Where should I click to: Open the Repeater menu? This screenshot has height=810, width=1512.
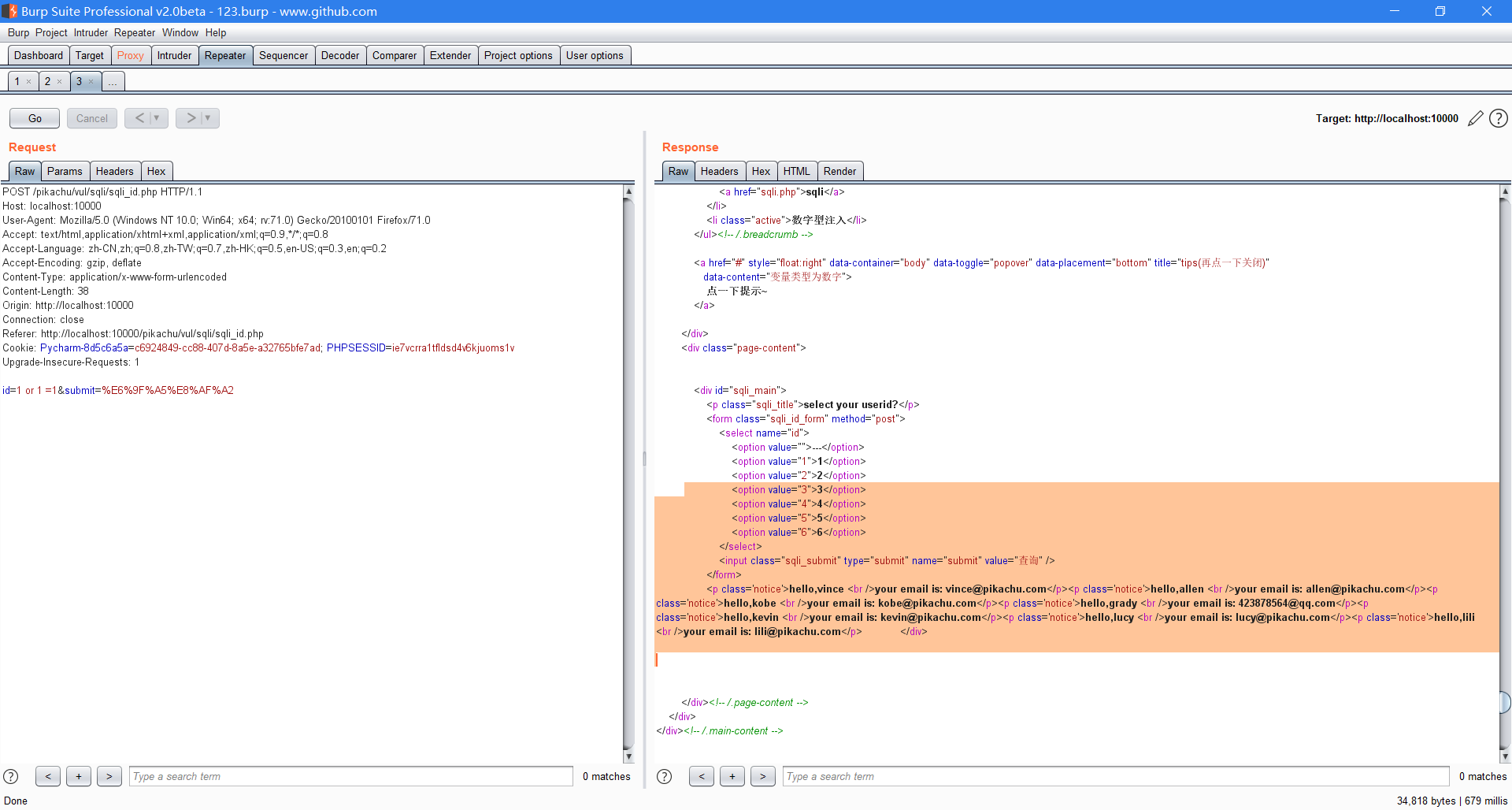pos(135,32)
